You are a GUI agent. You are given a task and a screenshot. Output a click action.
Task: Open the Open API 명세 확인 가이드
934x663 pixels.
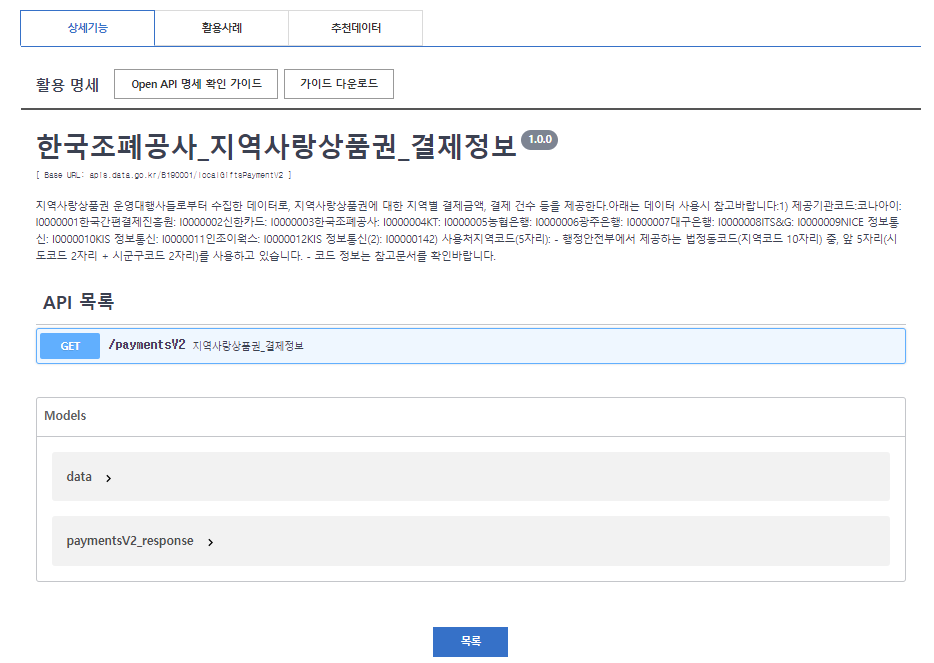click(196, 84)
